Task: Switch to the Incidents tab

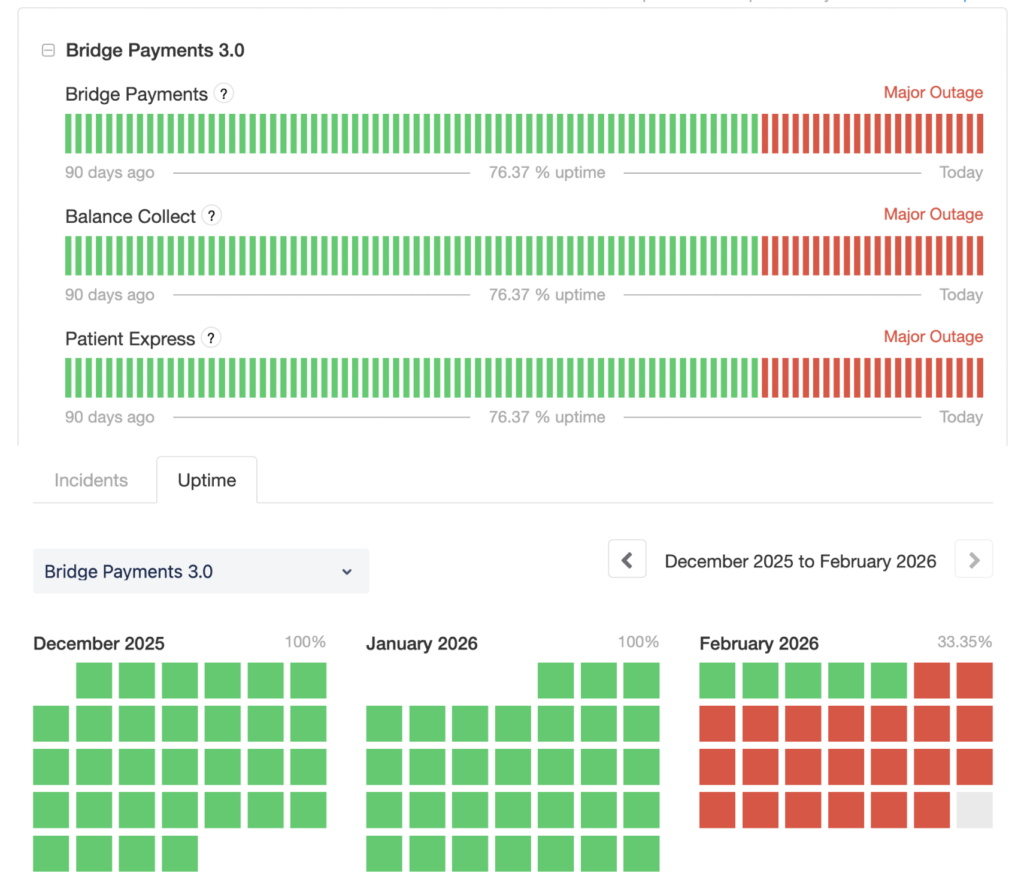Action: coord(91,480)
